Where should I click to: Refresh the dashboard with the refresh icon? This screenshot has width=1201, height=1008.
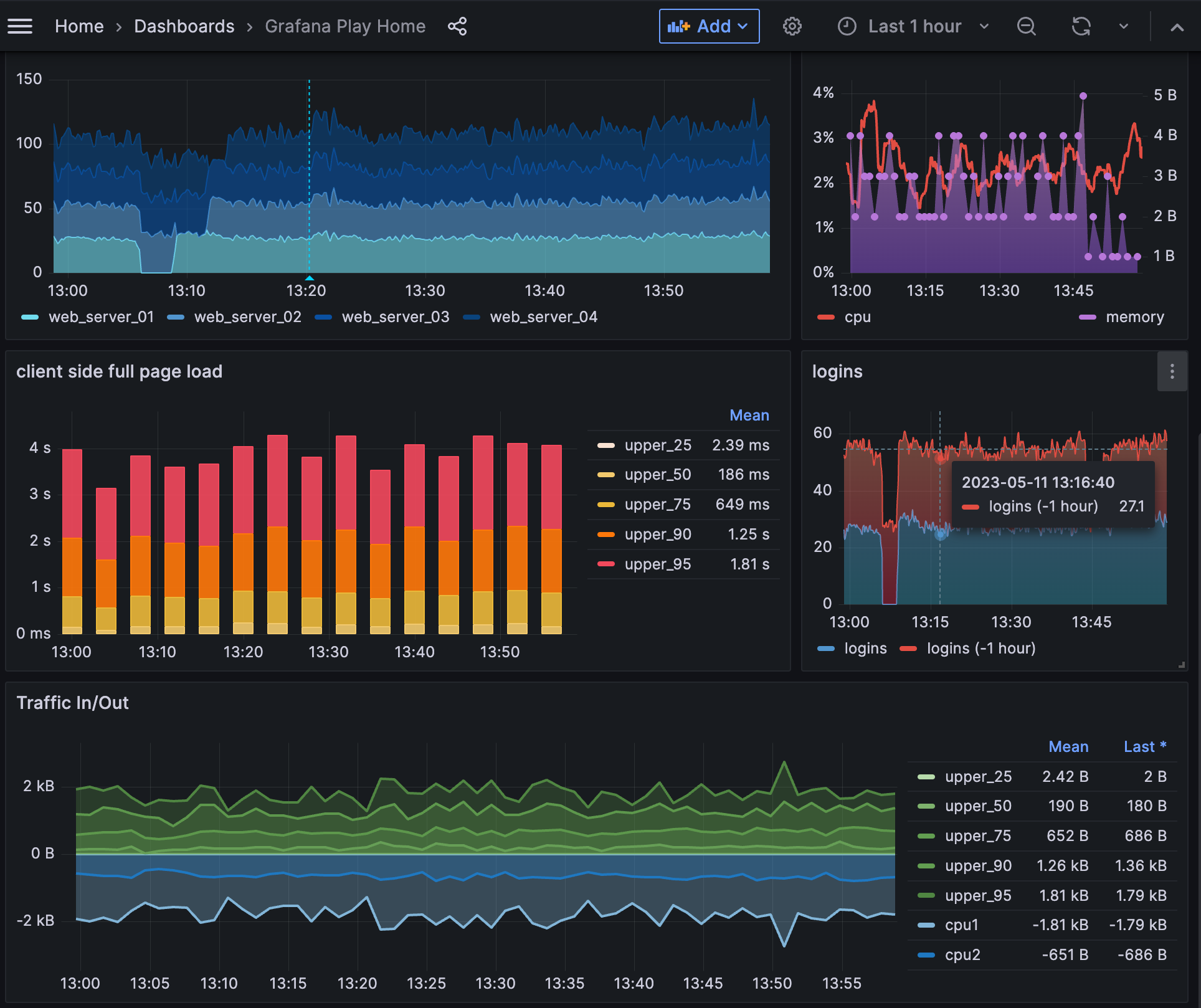coord(1082,26)
